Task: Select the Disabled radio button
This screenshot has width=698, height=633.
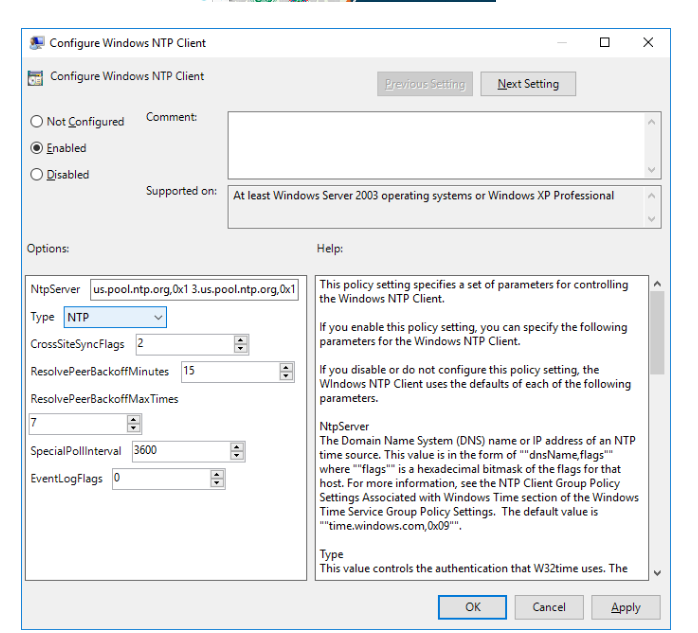Action: [37, 174]
